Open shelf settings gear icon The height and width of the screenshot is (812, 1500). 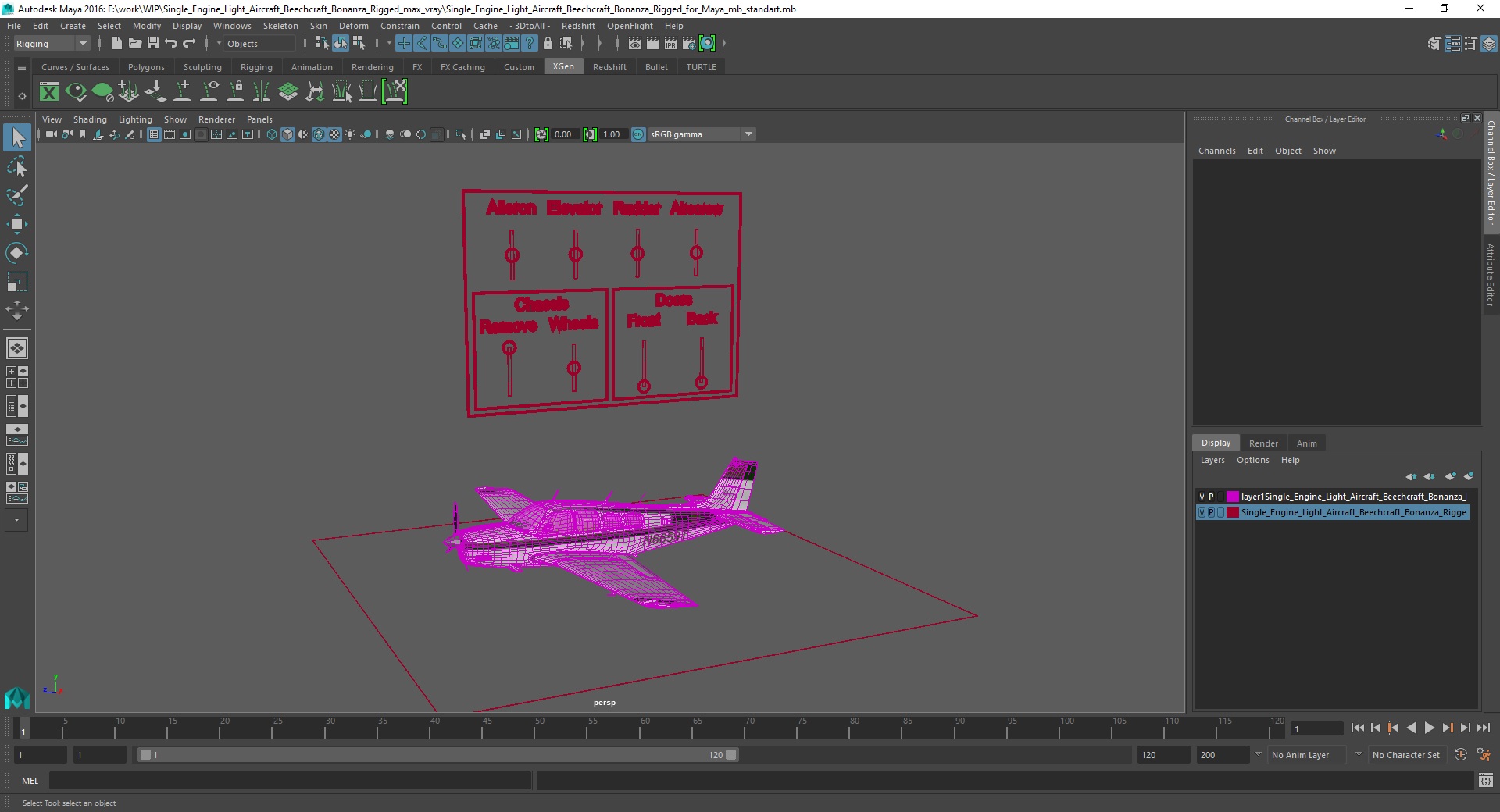tap(22, 96)
